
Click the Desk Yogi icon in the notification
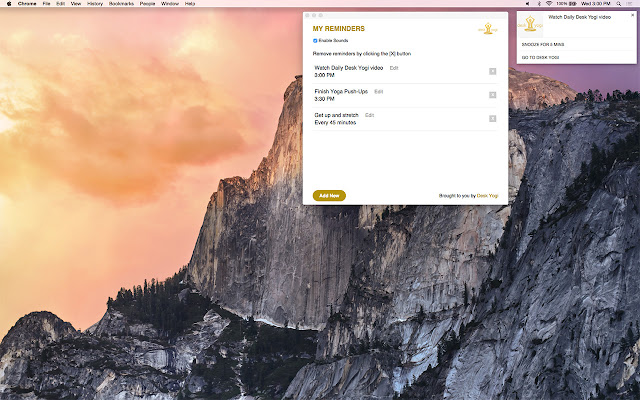point(530,24)
